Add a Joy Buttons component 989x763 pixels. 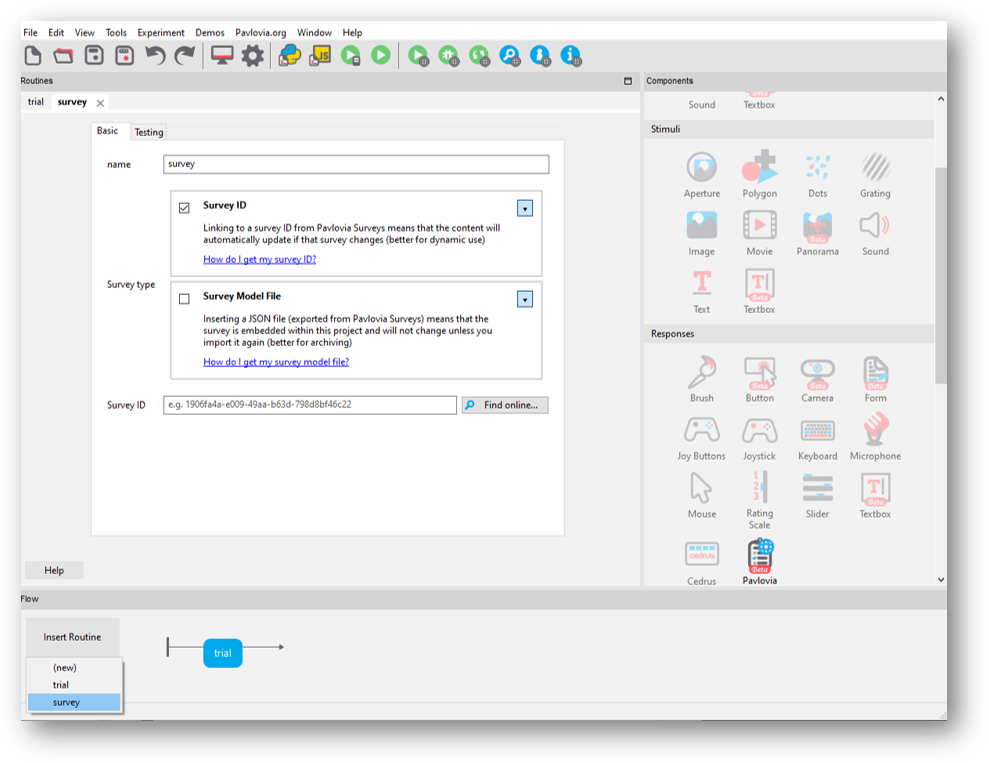(x=701, y=438)
